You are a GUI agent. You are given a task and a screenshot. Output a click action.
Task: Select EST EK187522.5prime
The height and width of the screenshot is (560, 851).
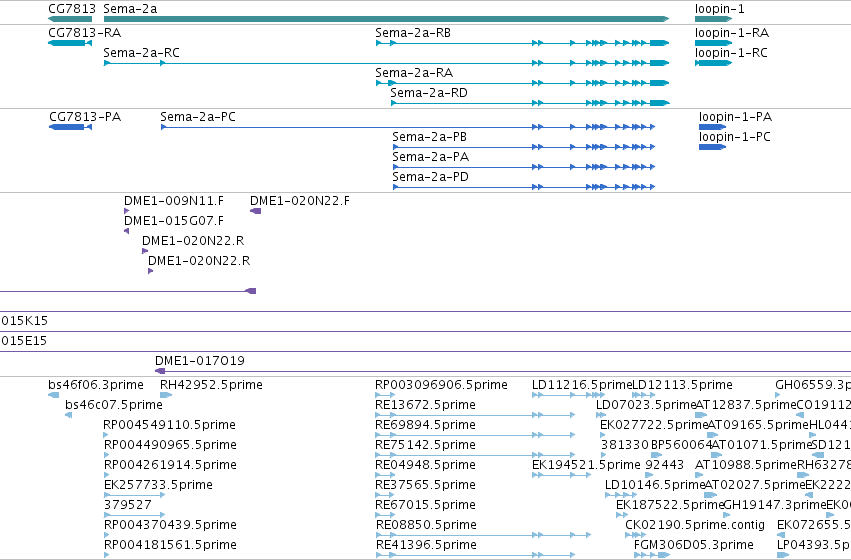coord(670,505)
